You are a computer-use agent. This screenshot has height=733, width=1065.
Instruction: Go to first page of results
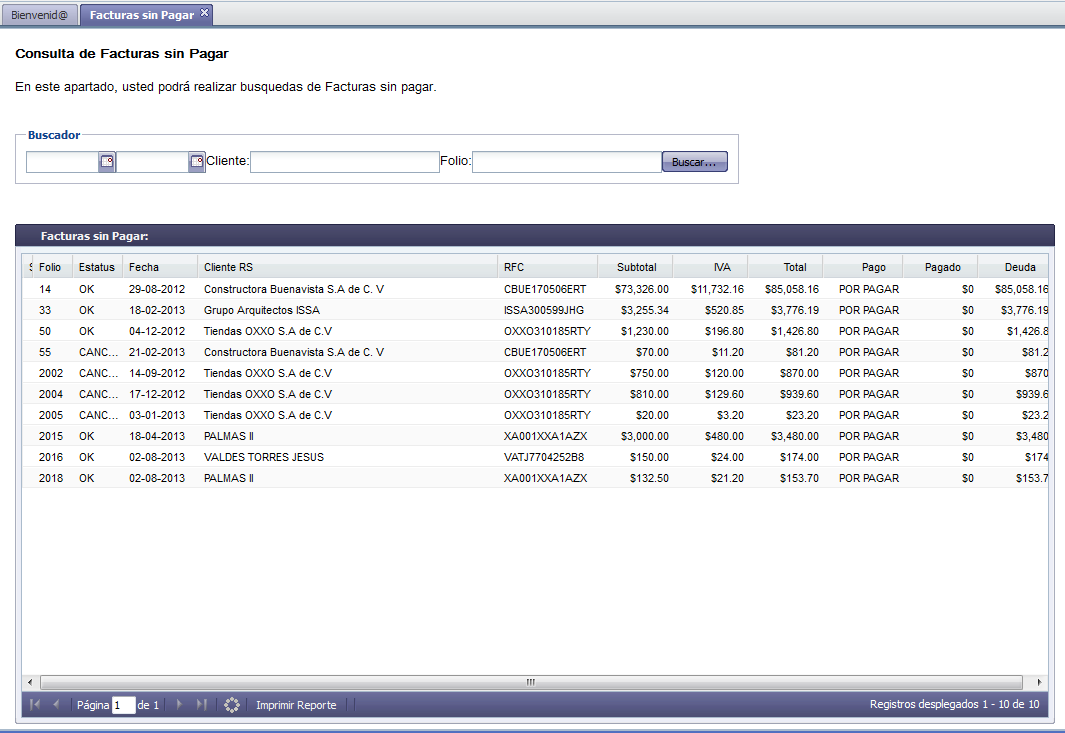point(36,705)
